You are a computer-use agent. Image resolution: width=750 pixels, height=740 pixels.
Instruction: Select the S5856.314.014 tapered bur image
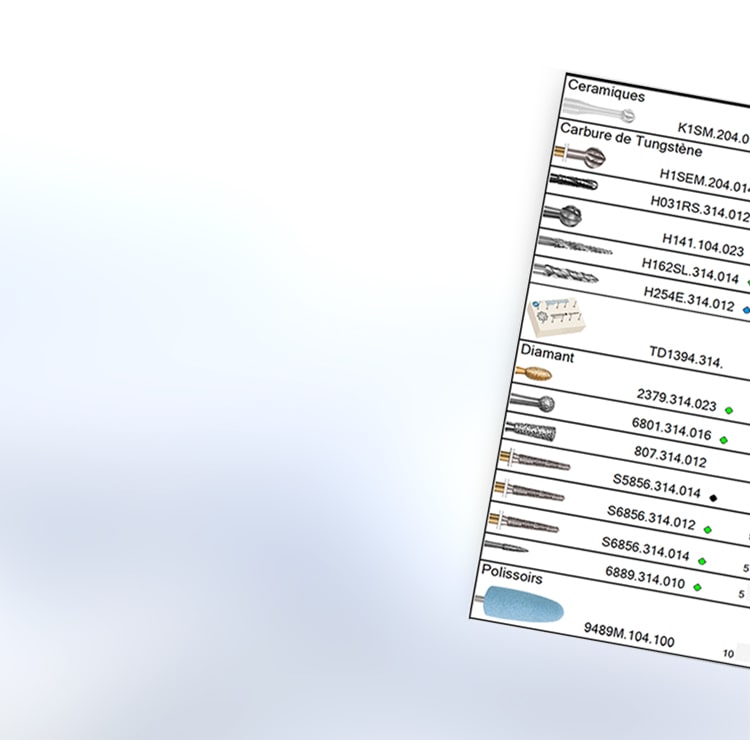tap(535, 461)
